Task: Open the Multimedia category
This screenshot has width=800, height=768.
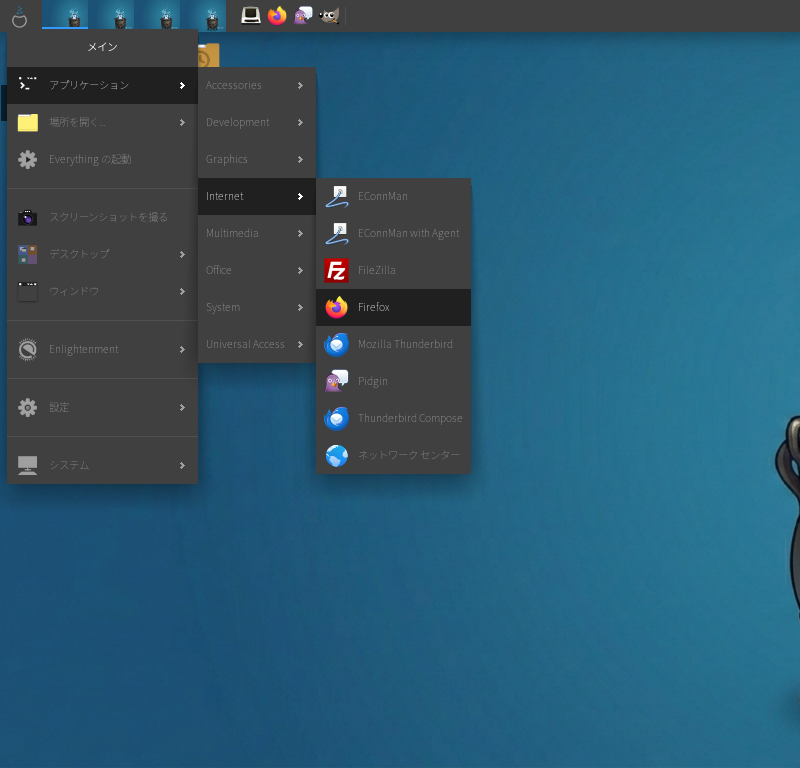Action: [257, 233]
